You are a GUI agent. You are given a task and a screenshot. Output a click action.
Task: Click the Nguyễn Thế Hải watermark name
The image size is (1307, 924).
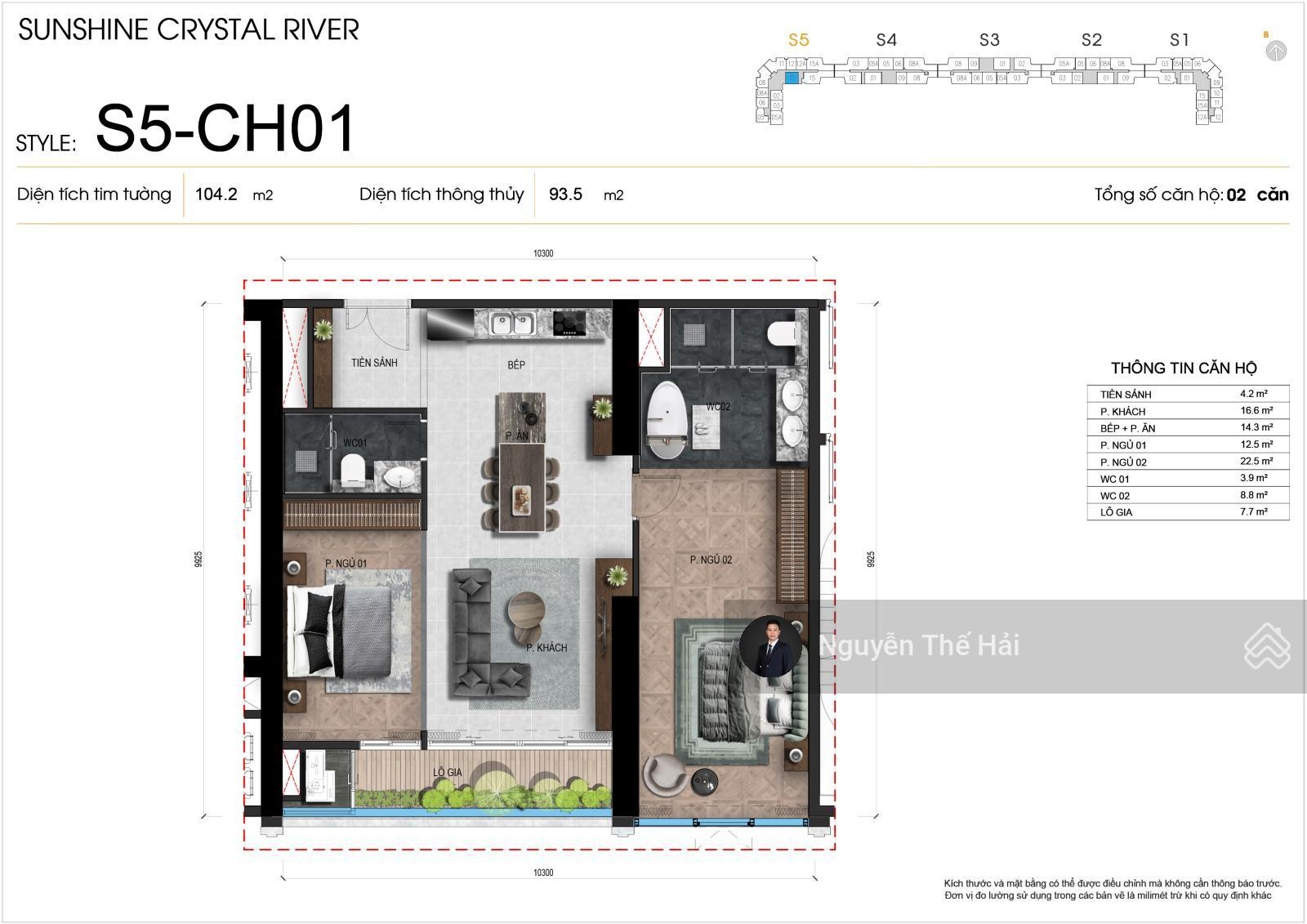919,645
